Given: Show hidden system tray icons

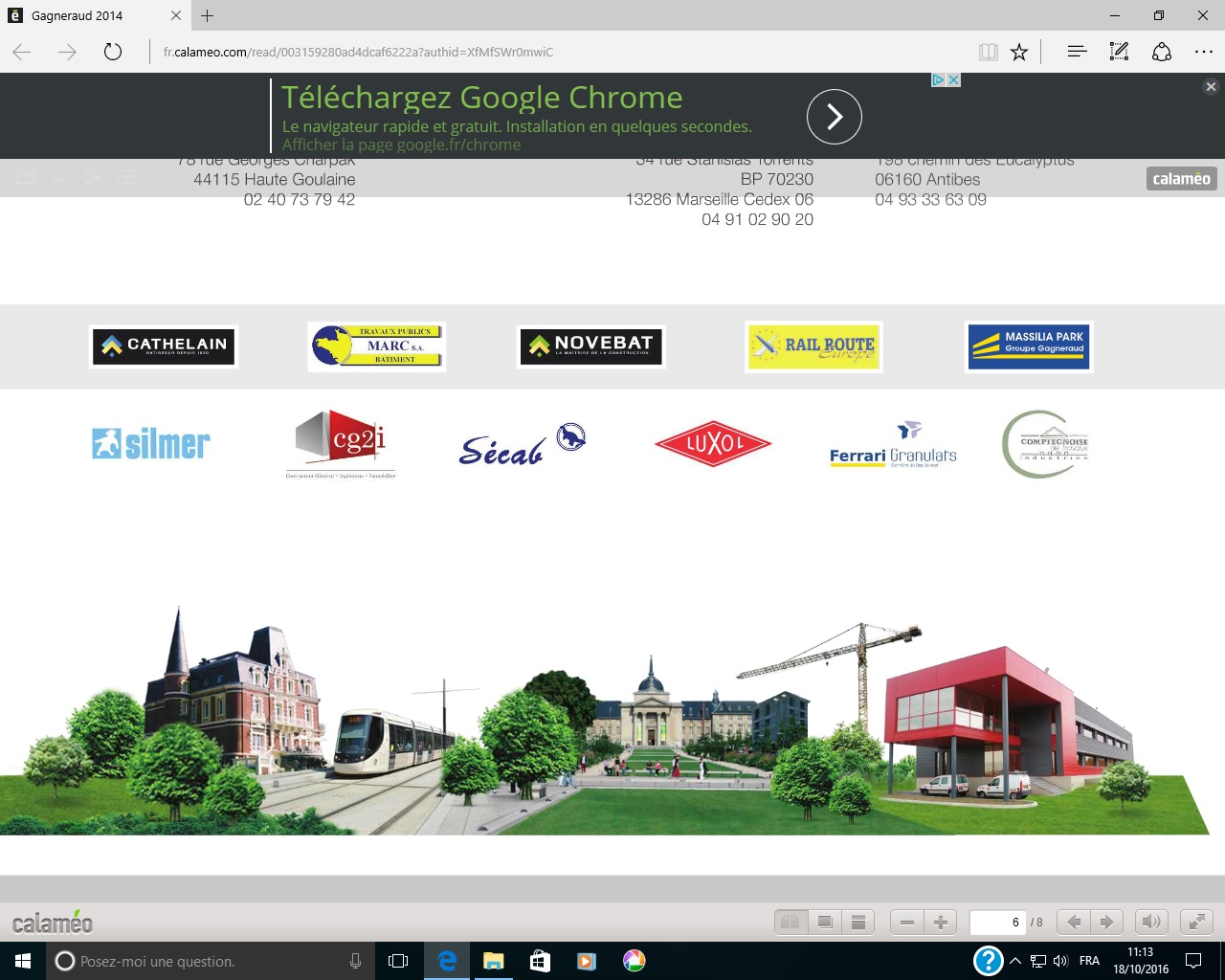Looking at the screenshot, I should click(x=1015, y=961).
